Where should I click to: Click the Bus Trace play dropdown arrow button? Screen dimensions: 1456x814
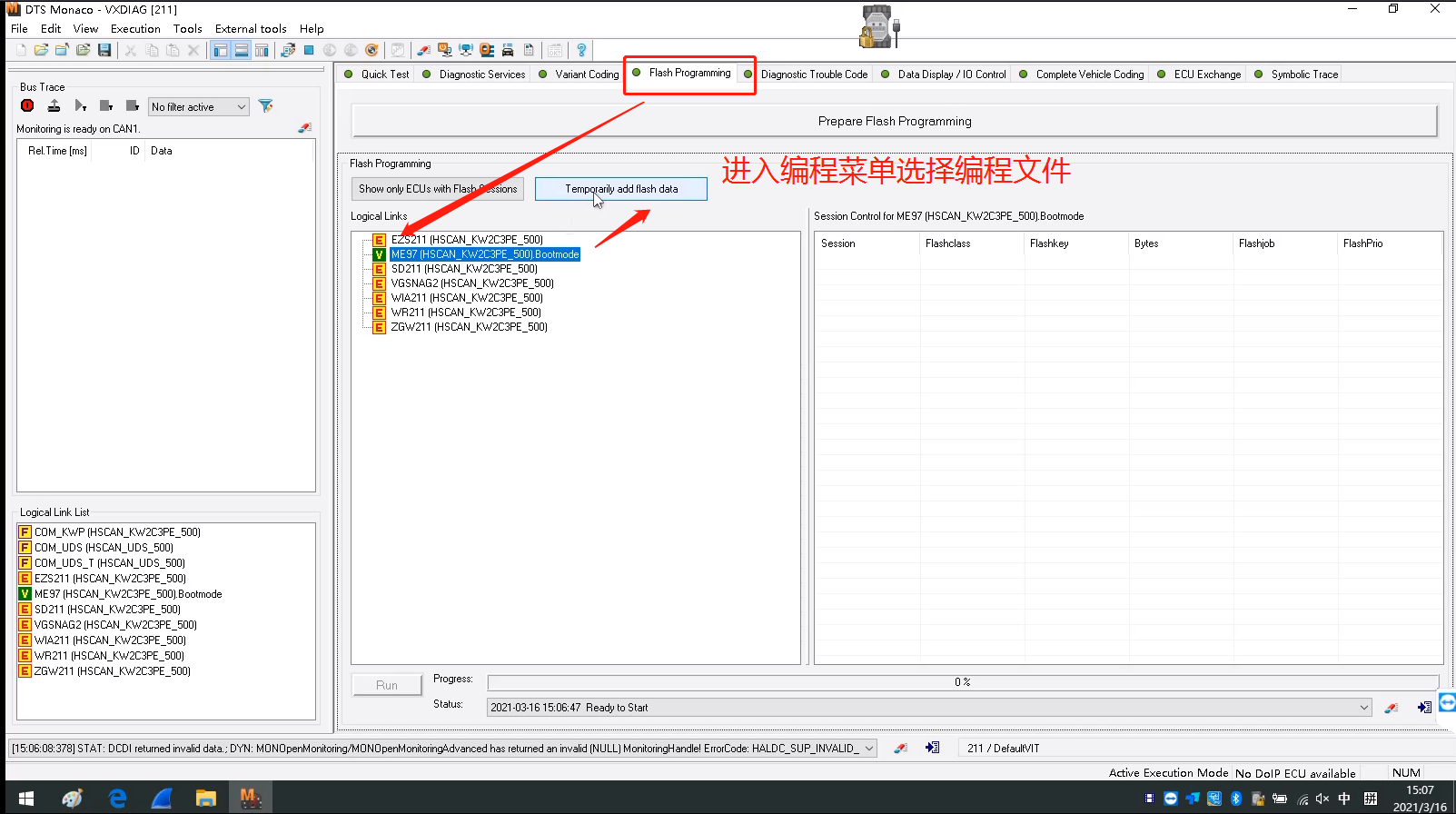(81, 106)
